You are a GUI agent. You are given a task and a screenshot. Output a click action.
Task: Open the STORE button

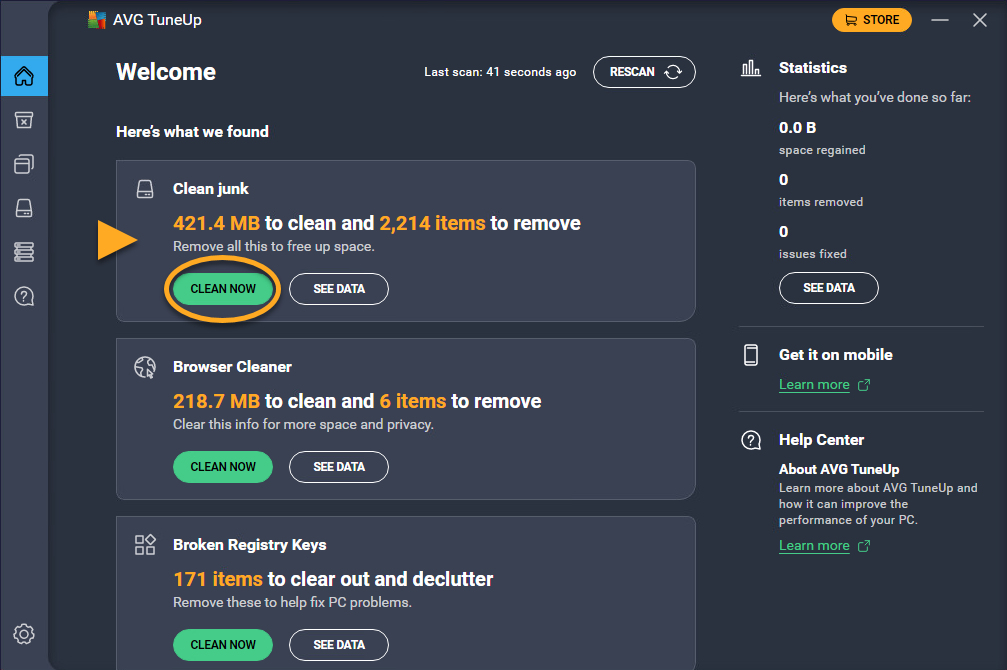point(871,20)
